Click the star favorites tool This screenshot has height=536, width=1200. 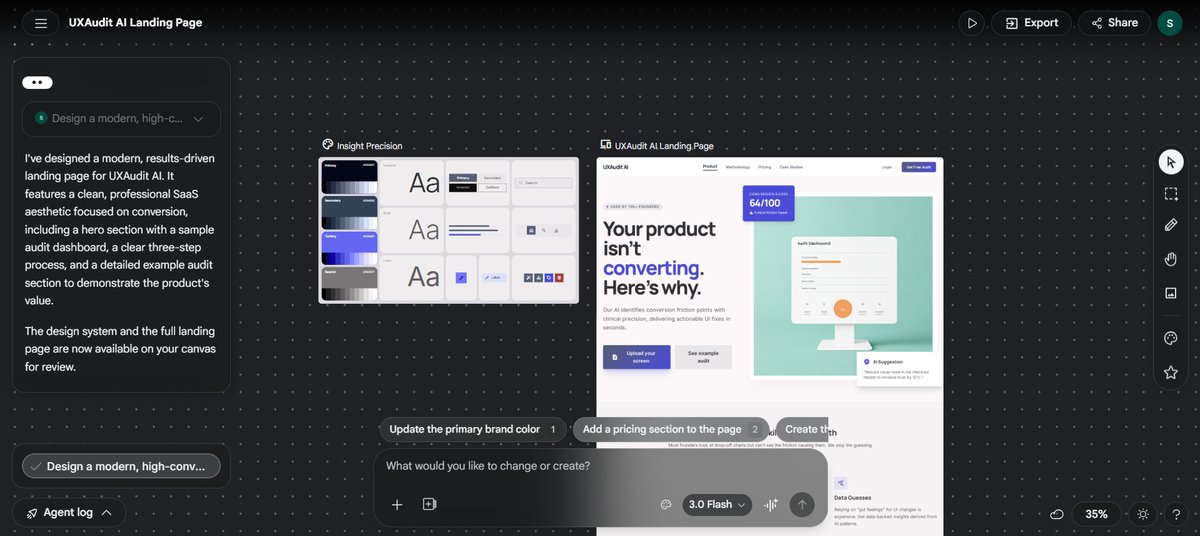(1171, 372)
